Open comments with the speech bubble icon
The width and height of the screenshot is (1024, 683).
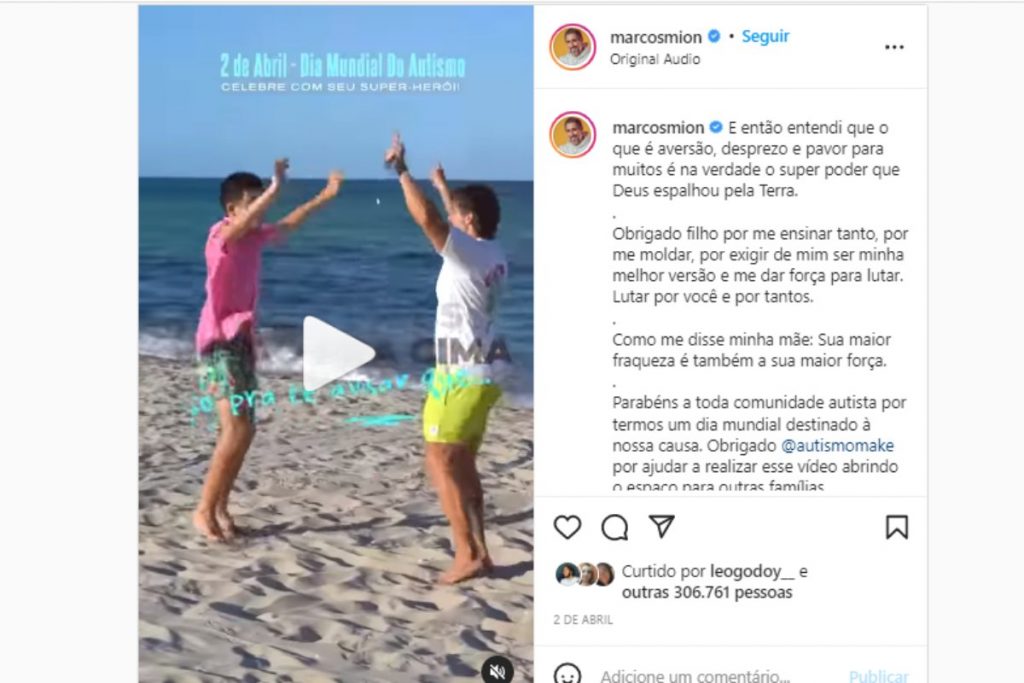click(615, 527)
